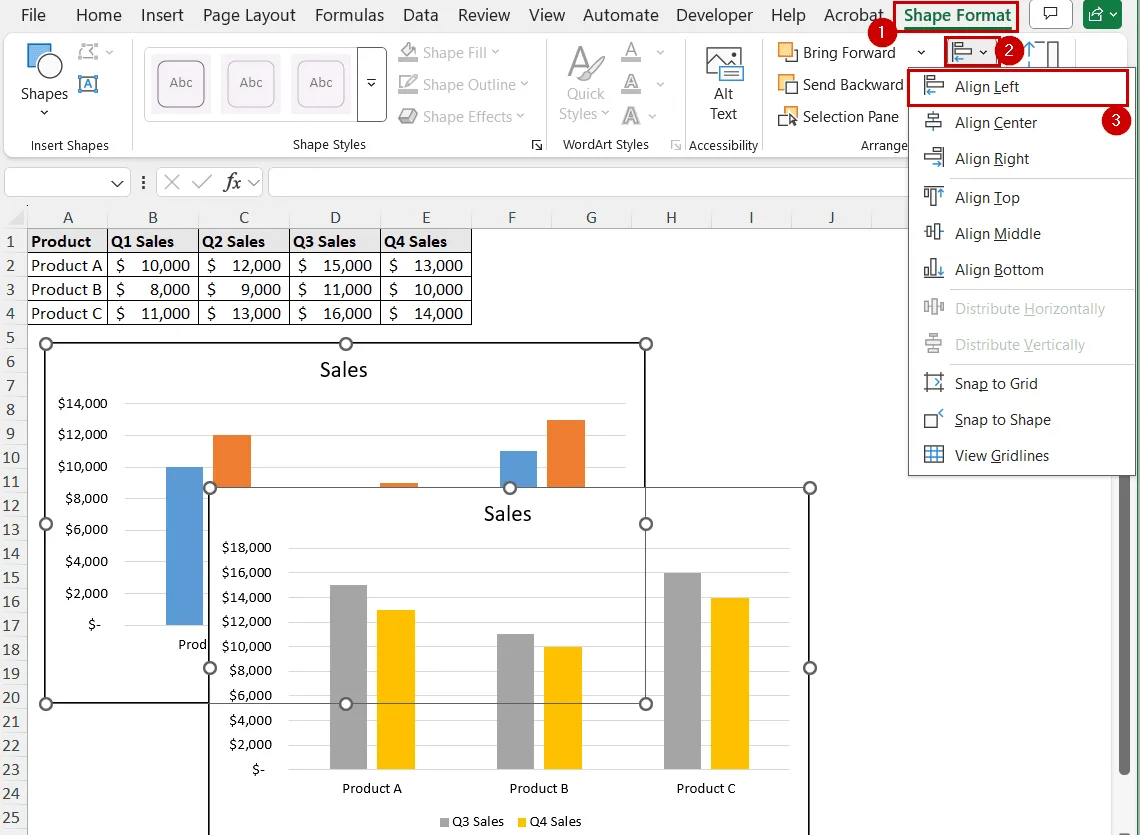Switch to the View tab
Image resolution: width=1140 pixels, height=835 pixels.
coord(547,15)
